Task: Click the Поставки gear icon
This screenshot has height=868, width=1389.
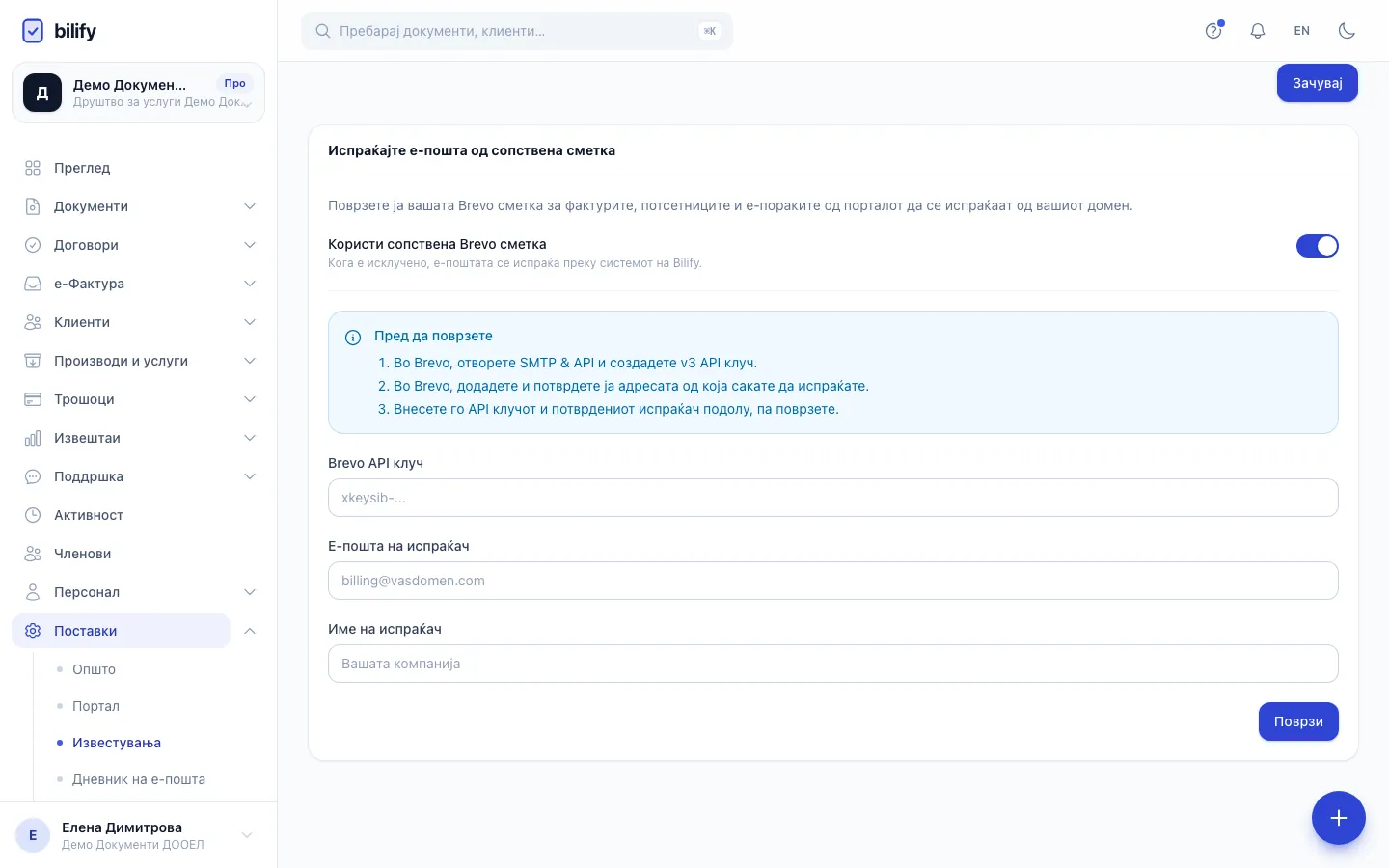Action: tap(33, 631)
